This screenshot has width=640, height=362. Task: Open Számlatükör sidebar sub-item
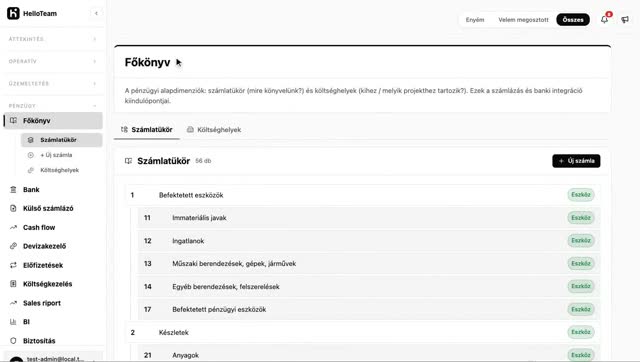[62, 140]
